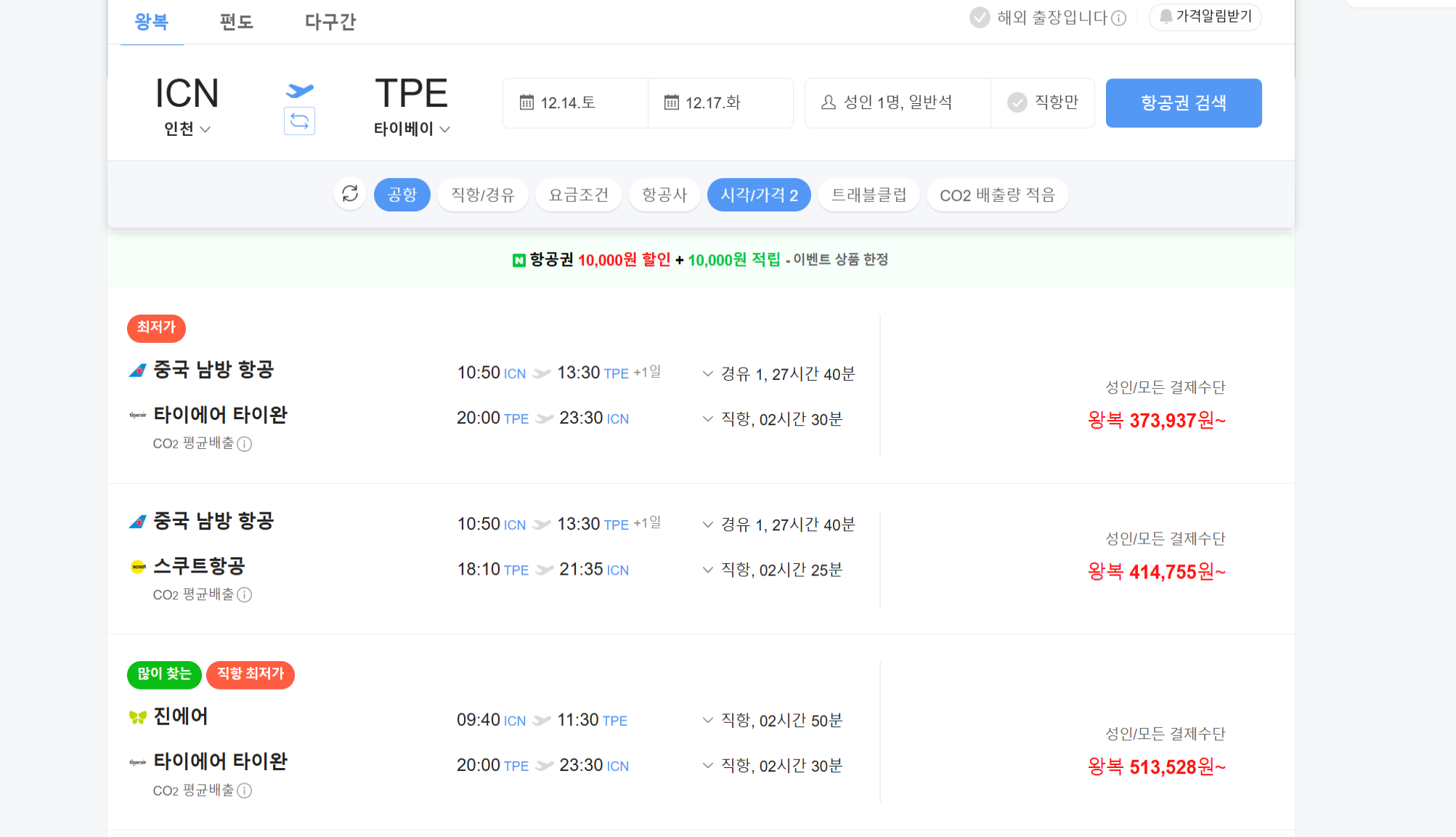
Task: Open the 공항 filter
Action: 402,195
